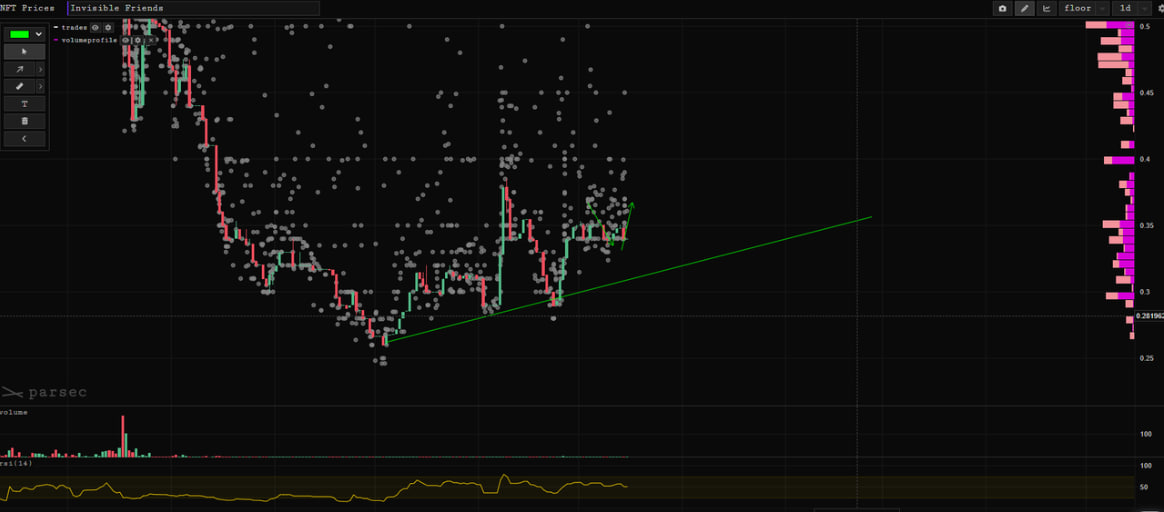Toggle trades series visibility eye
1164x512 pixels.
[95, 27]
